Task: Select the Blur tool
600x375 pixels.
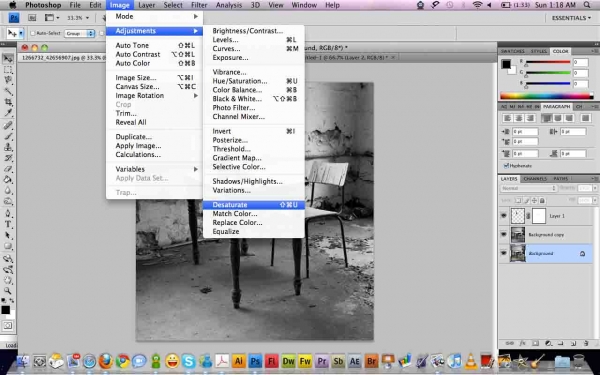Action: click(x=8, y=190)
